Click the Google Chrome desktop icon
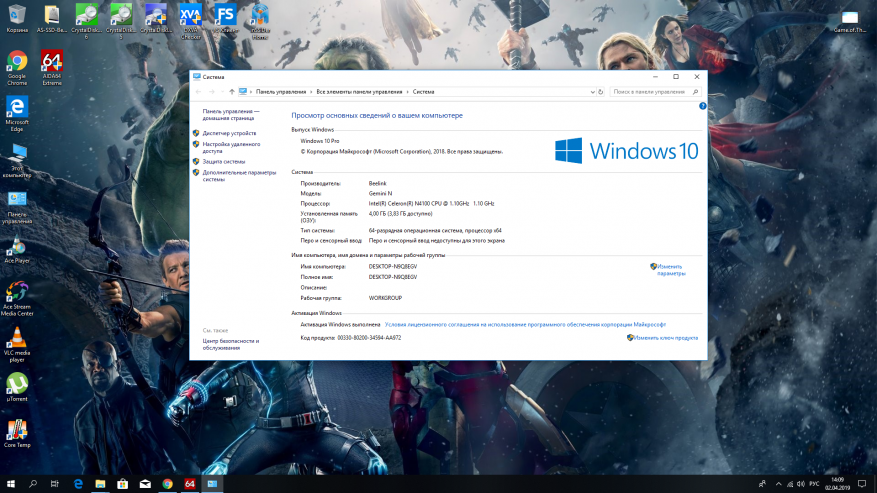 (17, 63)
